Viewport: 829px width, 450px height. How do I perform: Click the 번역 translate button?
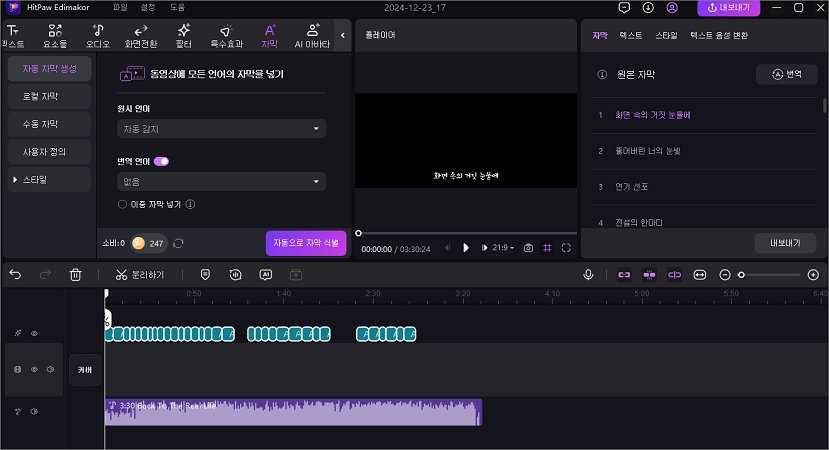[787, 75]
